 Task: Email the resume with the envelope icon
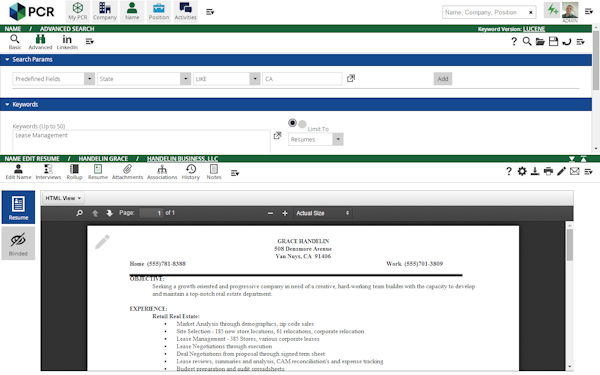click(575, 171)
